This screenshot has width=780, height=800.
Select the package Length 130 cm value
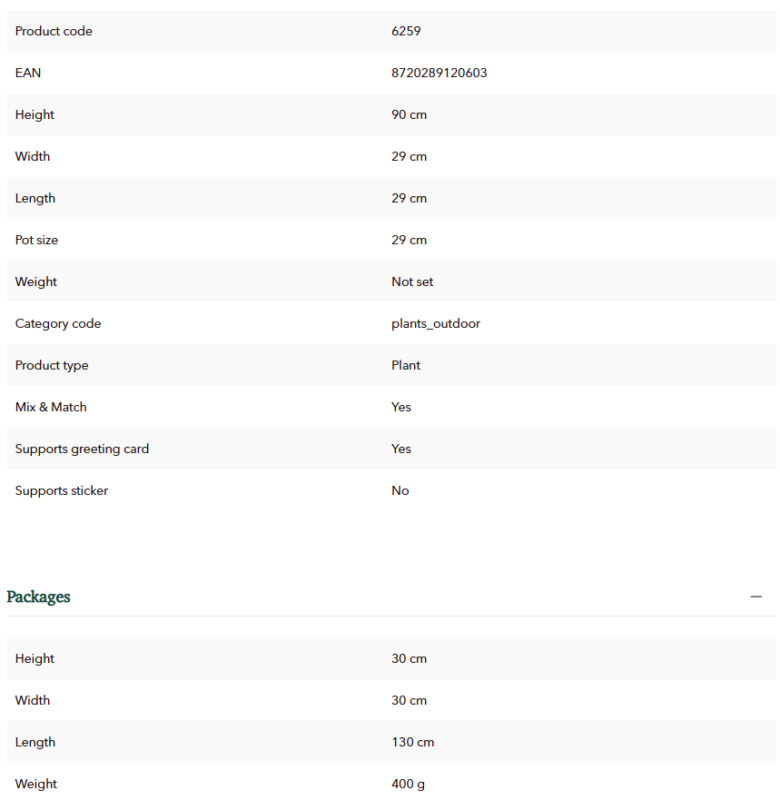tap(412, 742)
